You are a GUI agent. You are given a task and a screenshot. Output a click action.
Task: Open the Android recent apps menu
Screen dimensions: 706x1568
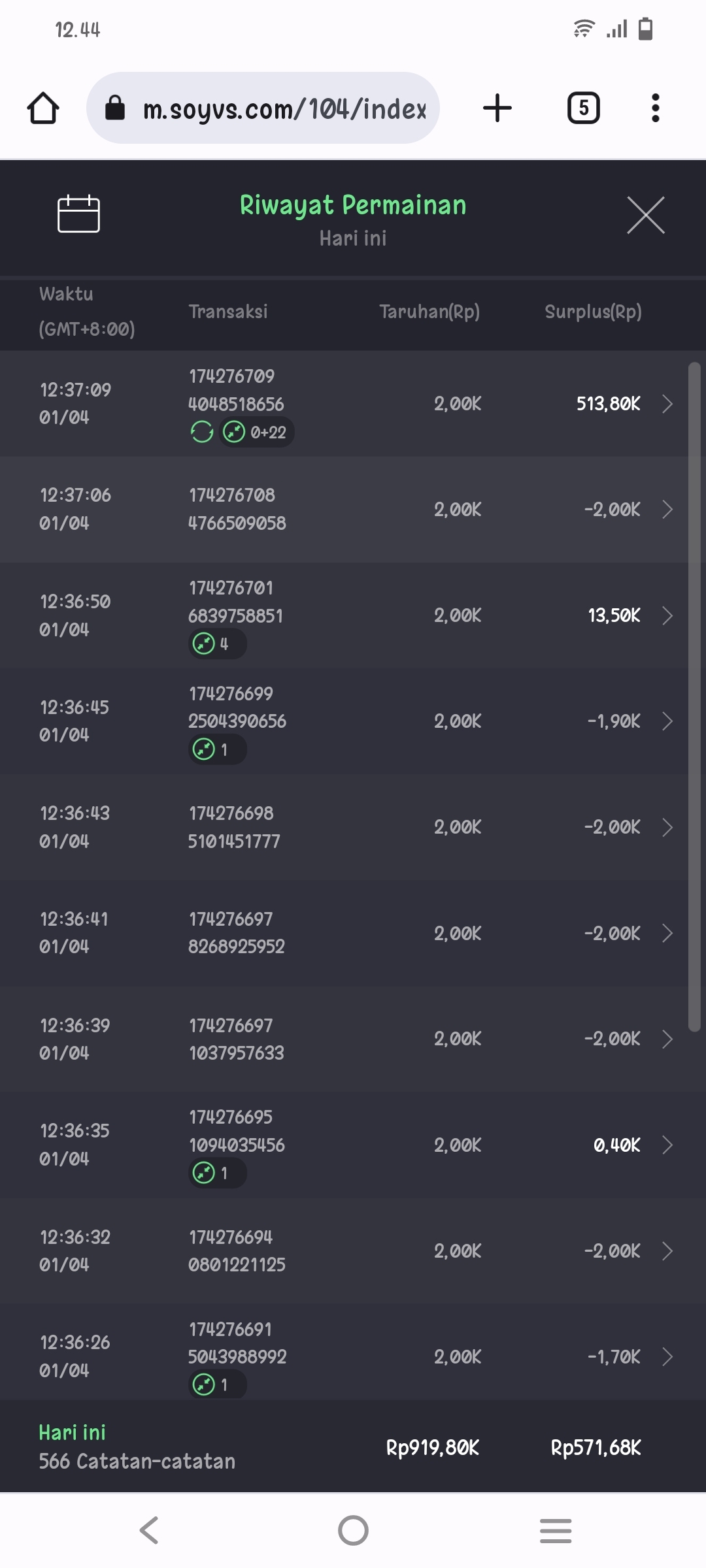pyautogui.click(x=556, y=1530)
